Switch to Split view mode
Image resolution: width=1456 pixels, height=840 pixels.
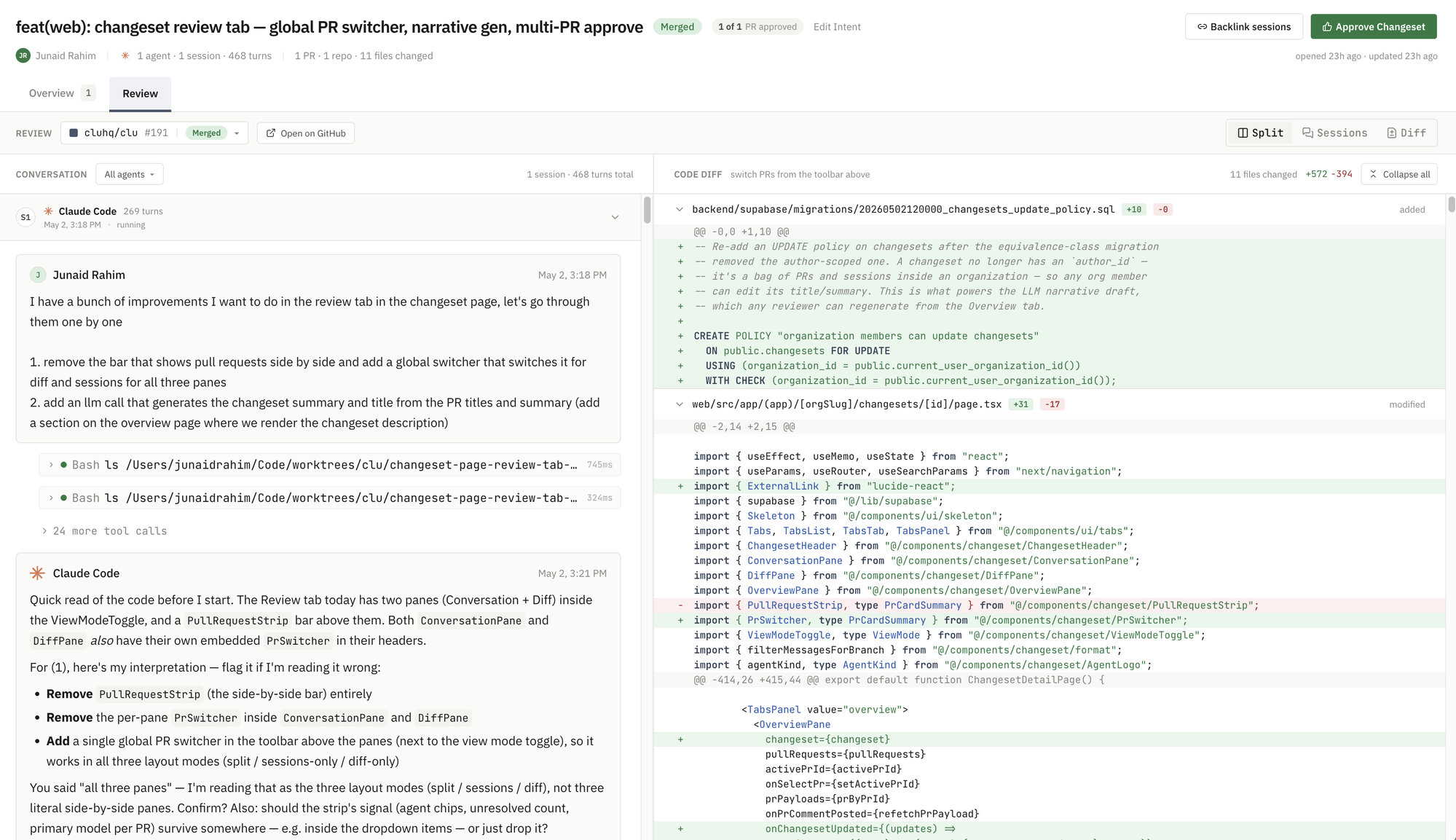(x=1260, y=133)
